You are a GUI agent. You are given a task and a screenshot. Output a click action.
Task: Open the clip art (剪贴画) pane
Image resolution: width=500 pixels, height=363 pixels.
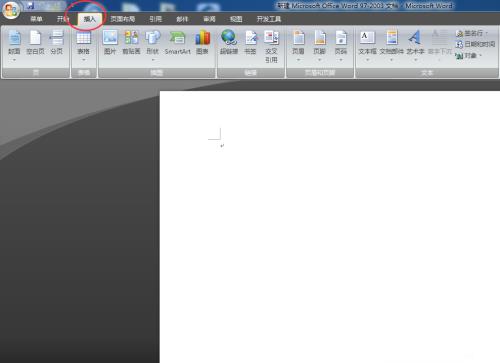click(x=131, y=43)
